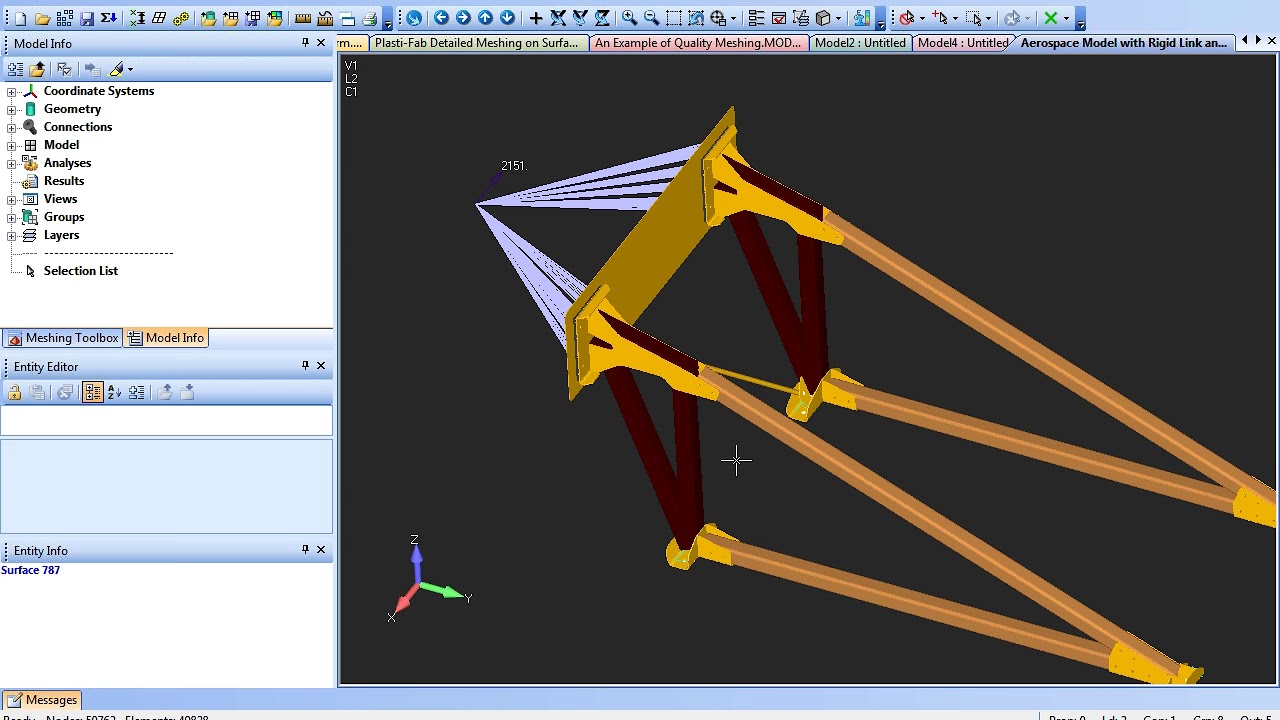The width and height of the screenshot is (1280, 720).
Task: Switch to Model2 : Untitled tab
Action: click(x=860, y=43)
